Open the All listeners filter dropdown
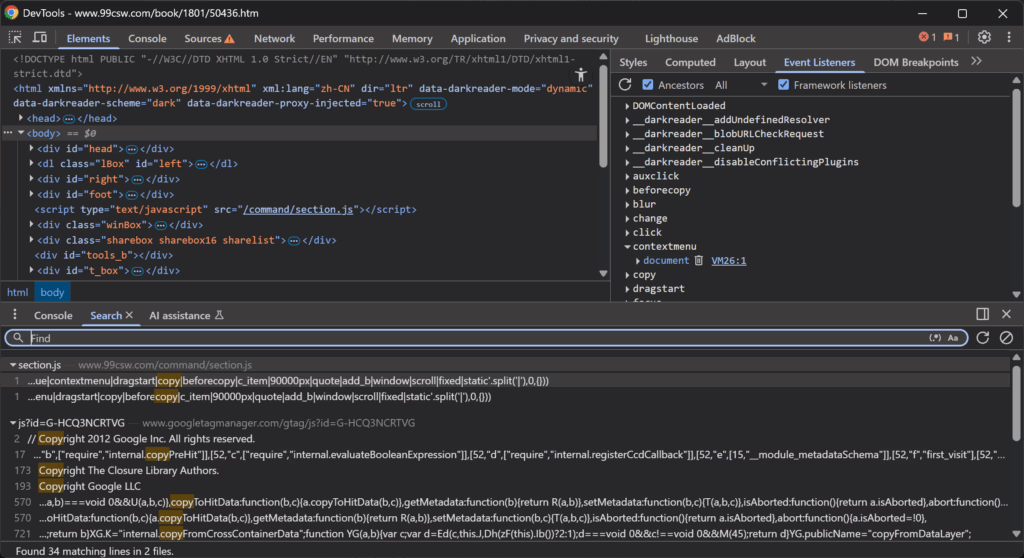Image resolution: width=1024 pixels, height=558 pixels. pos(741,85)
